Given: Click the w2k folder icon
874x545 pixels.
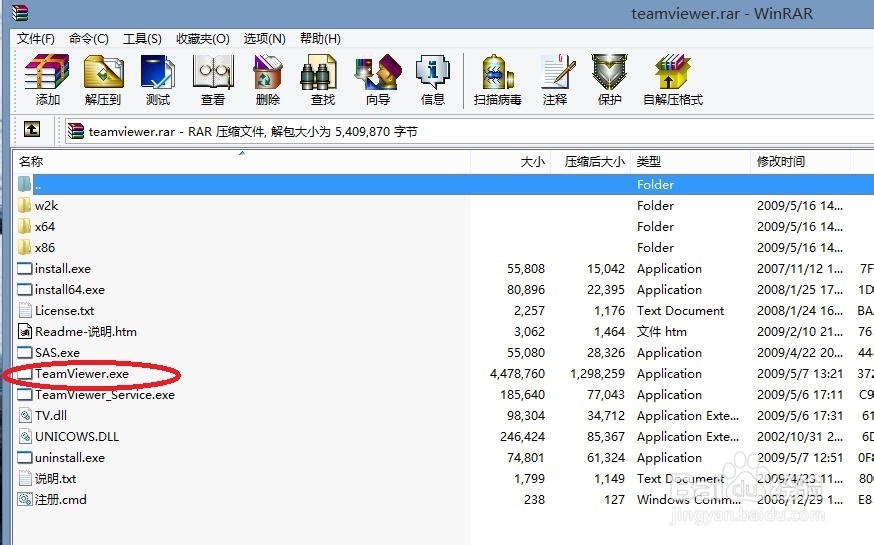Looking at the screenshot, I should [24, 205].
